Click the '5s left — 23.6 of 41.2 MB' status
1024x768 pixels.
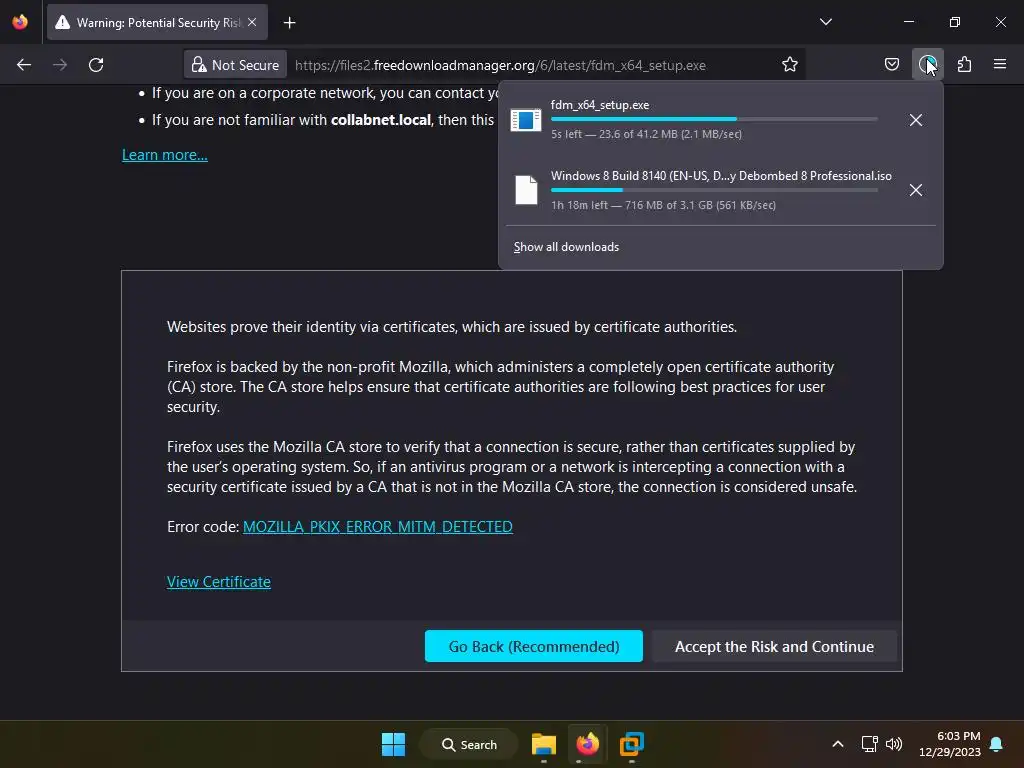[x=646, y=134]
